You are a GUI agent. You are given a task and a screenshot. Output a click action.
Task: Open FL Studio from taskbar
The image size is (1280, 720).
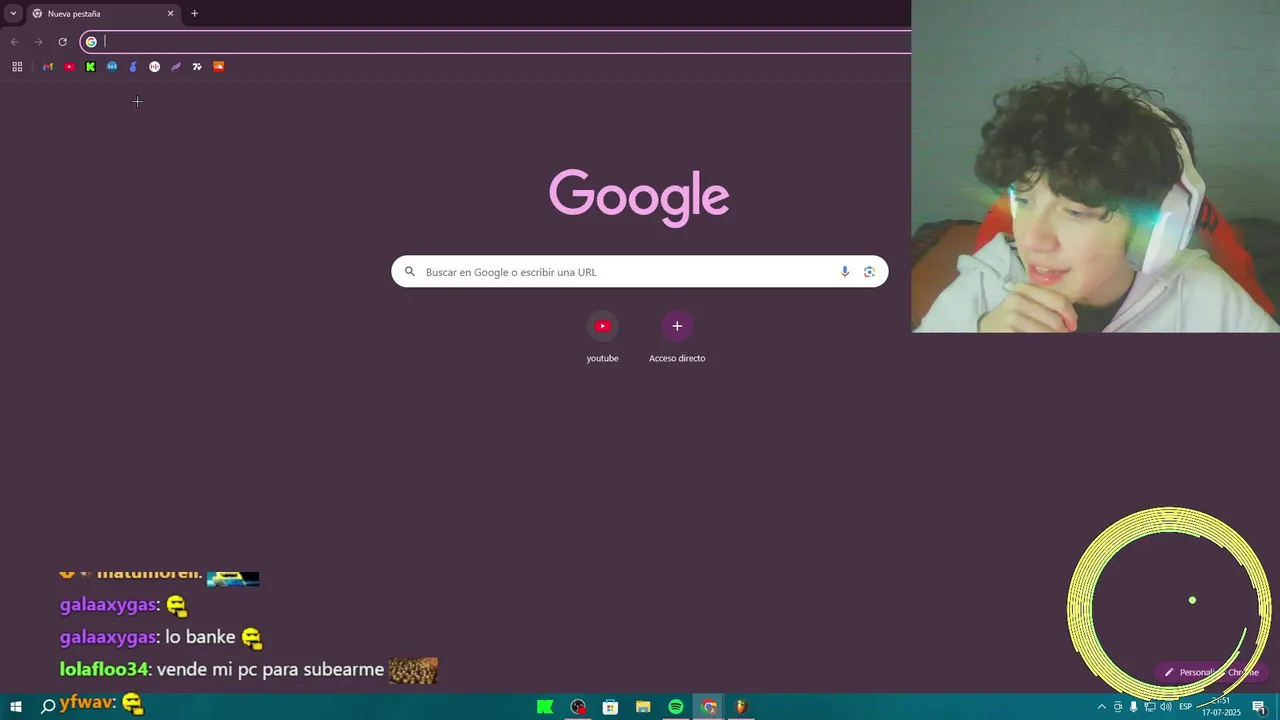[x=741, y=707]
